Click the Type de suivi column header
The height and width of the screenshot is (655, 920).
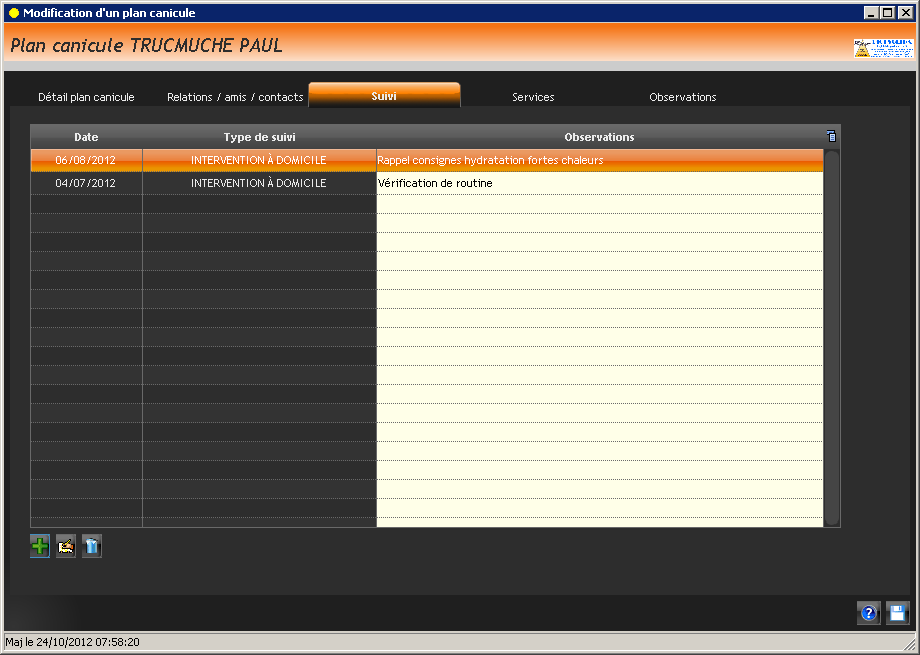click(259, 137)
